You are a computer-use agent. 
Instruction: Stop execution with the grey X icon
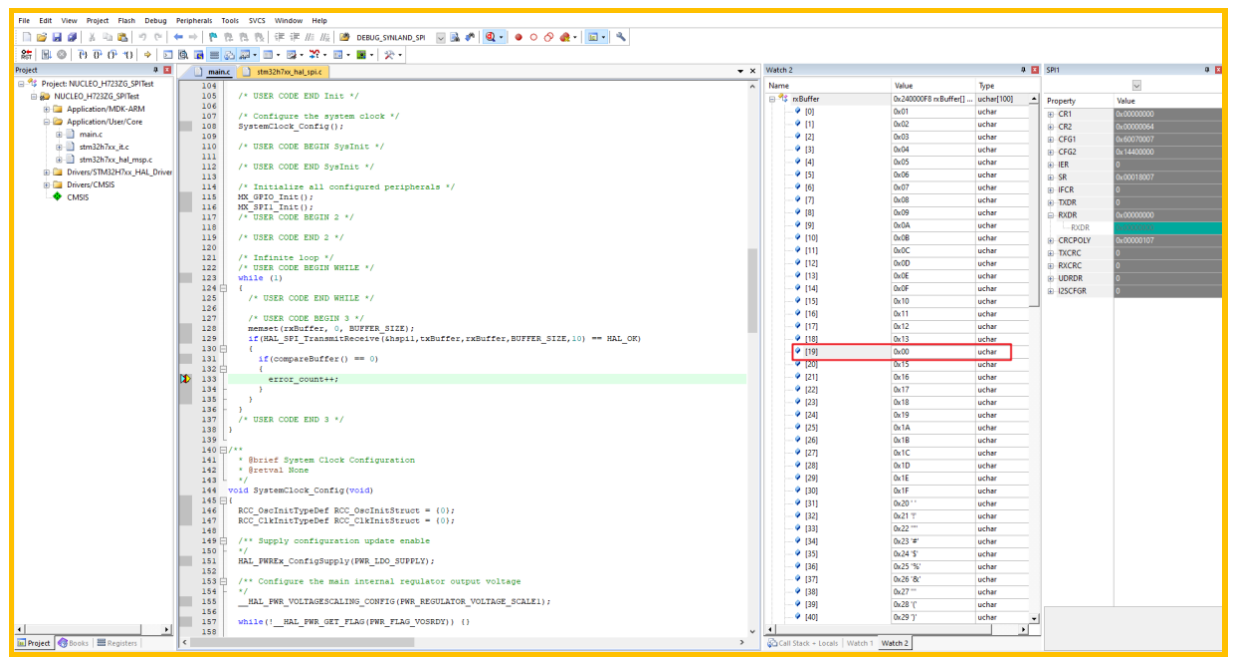coord(61,55)
